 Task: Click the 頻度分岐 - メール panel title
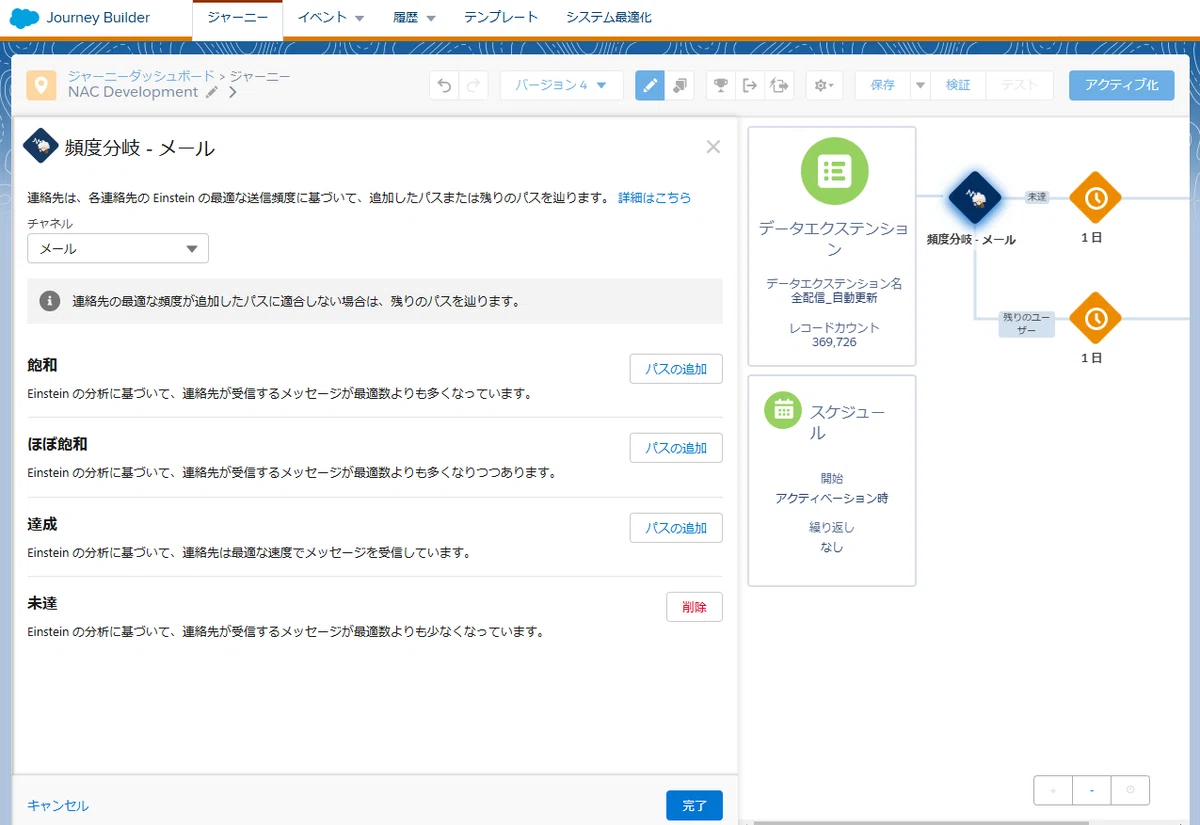pyautogui.click(x=140, y=148)
